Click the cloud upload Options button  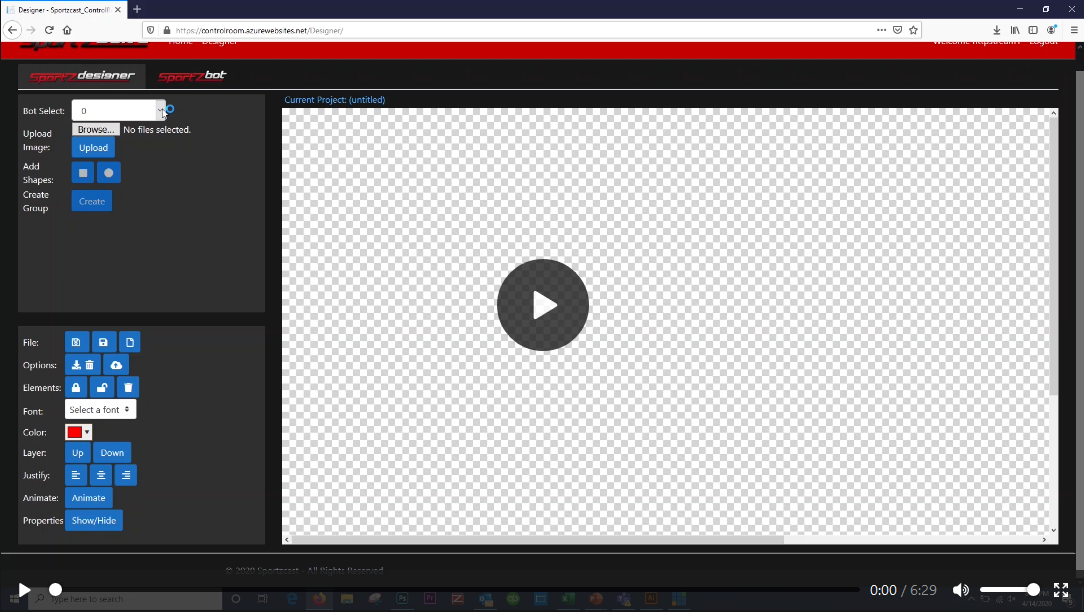coord(116,365)
